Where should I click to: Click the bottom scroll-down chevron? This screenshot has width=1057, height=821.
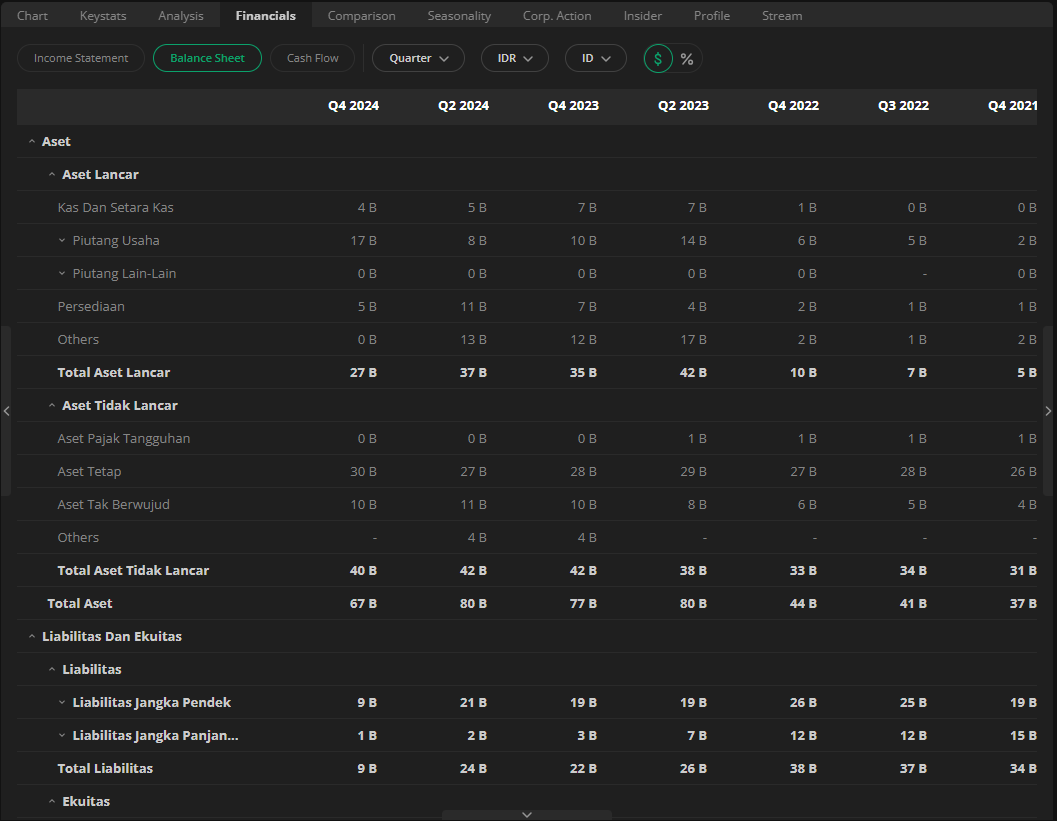pos(527,814)
